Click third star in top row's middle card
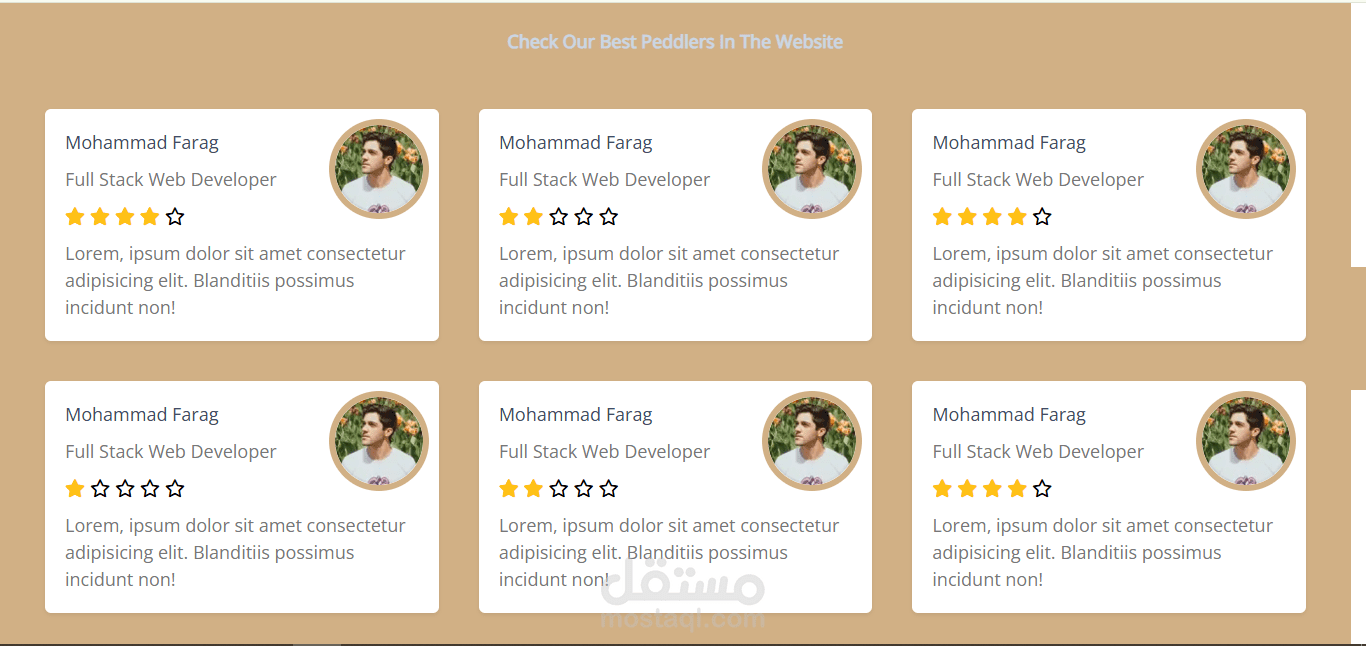1366x646 pixels. click(559, 217)
